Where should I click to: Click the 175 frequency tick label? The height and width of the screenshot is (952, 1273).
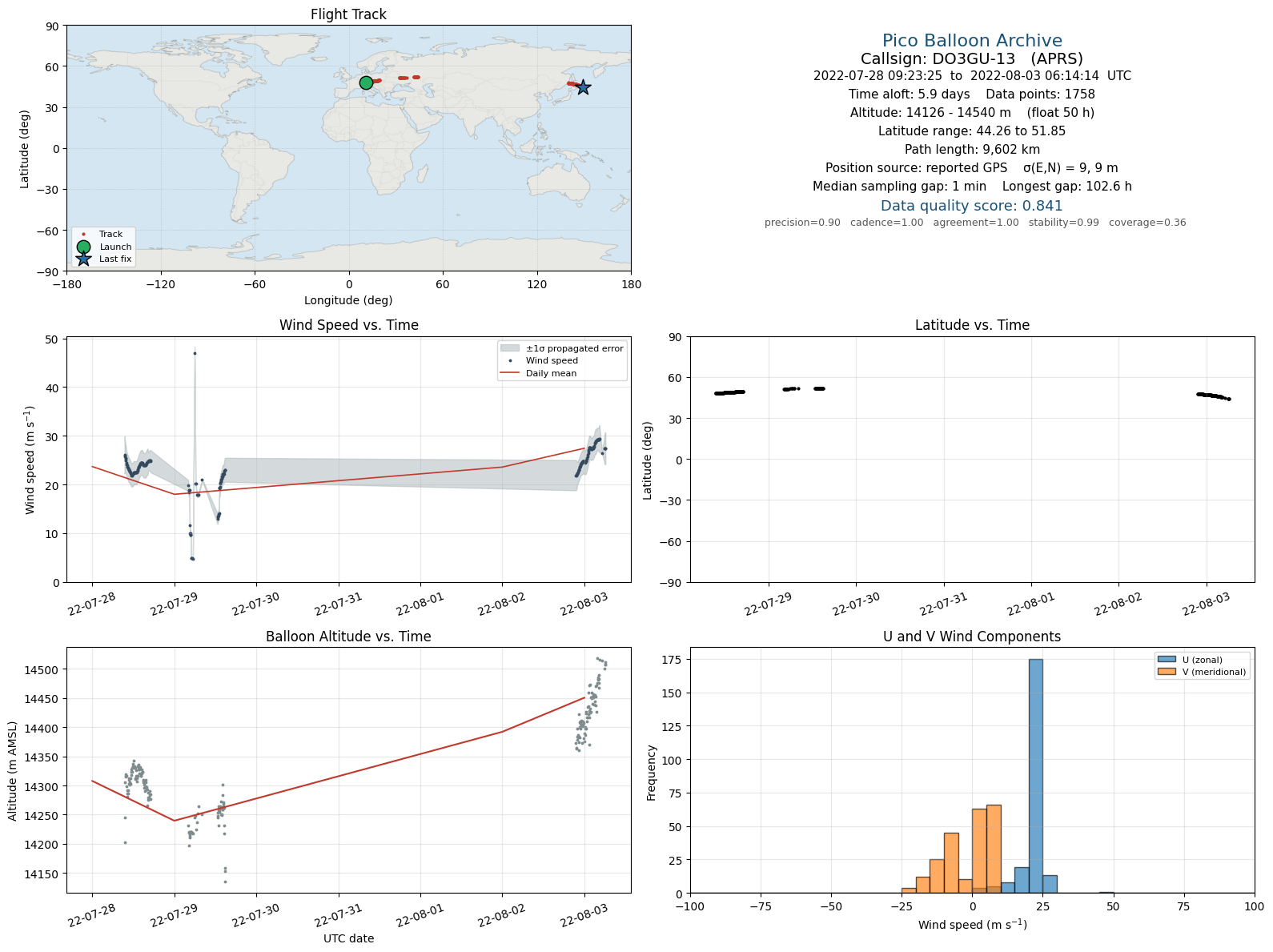coord(673,660)
